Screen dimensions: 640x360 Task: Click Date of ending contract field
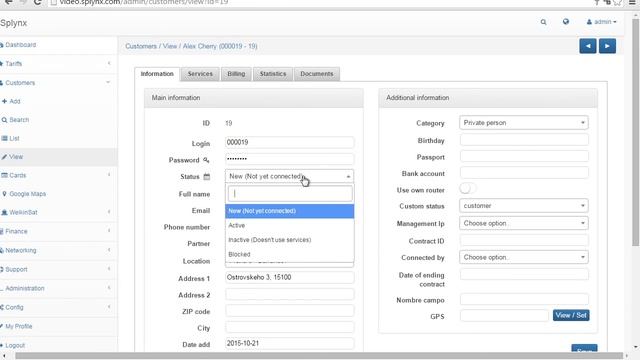click(x=524, y=274)
